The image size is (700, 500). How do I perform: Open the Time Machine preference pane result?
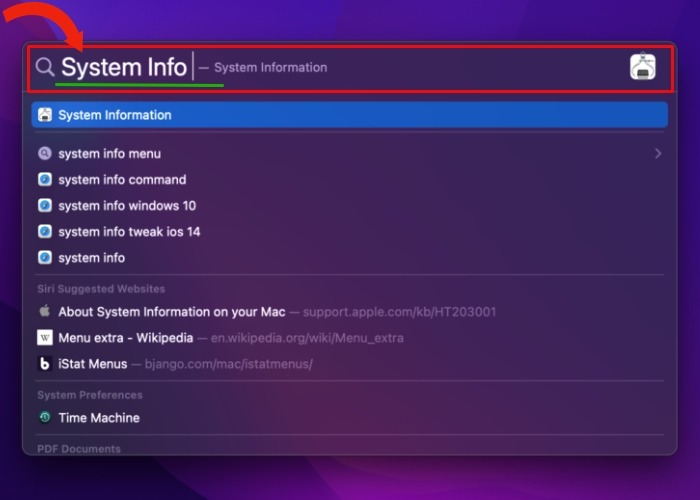click(x=350, y=418)
